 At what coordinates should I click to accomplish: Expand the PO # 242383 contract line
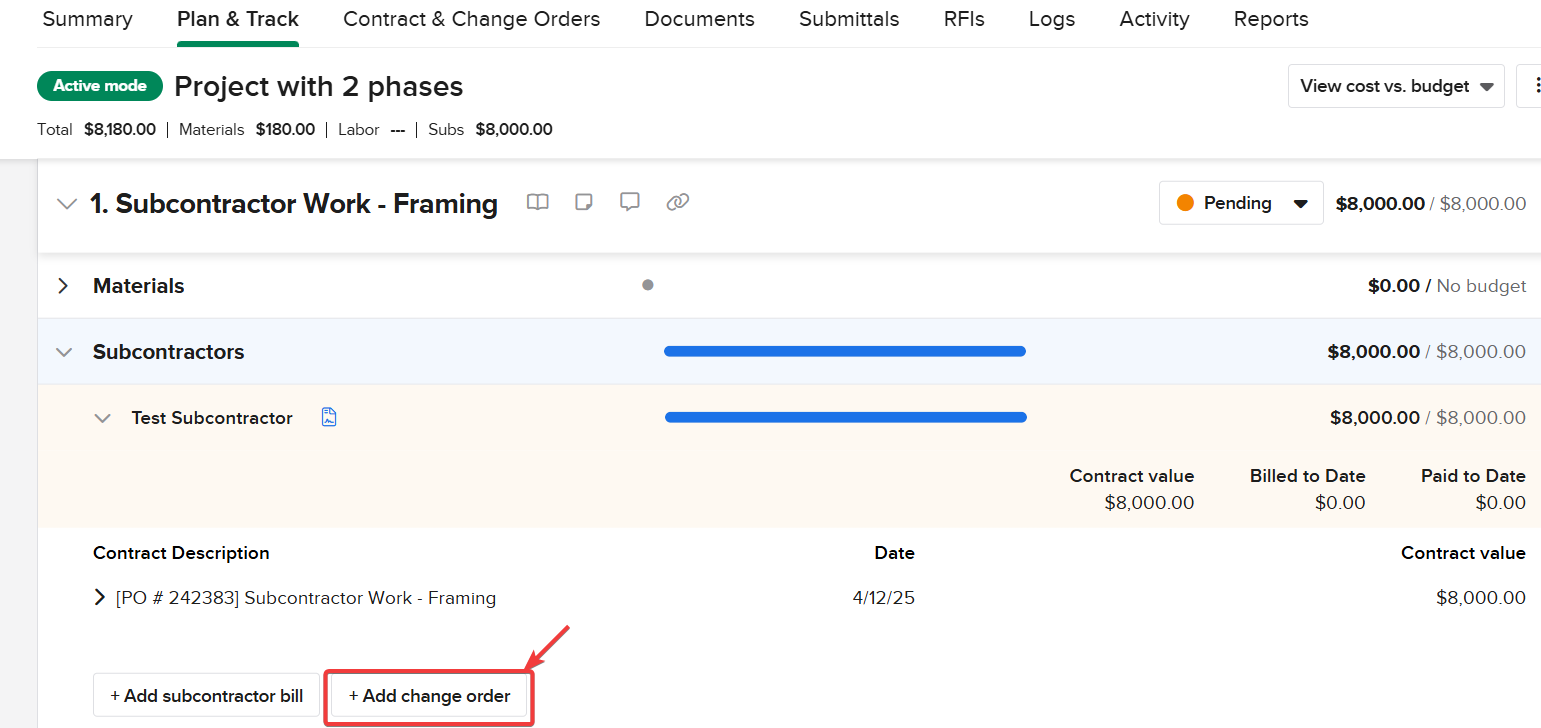(99, 598)
